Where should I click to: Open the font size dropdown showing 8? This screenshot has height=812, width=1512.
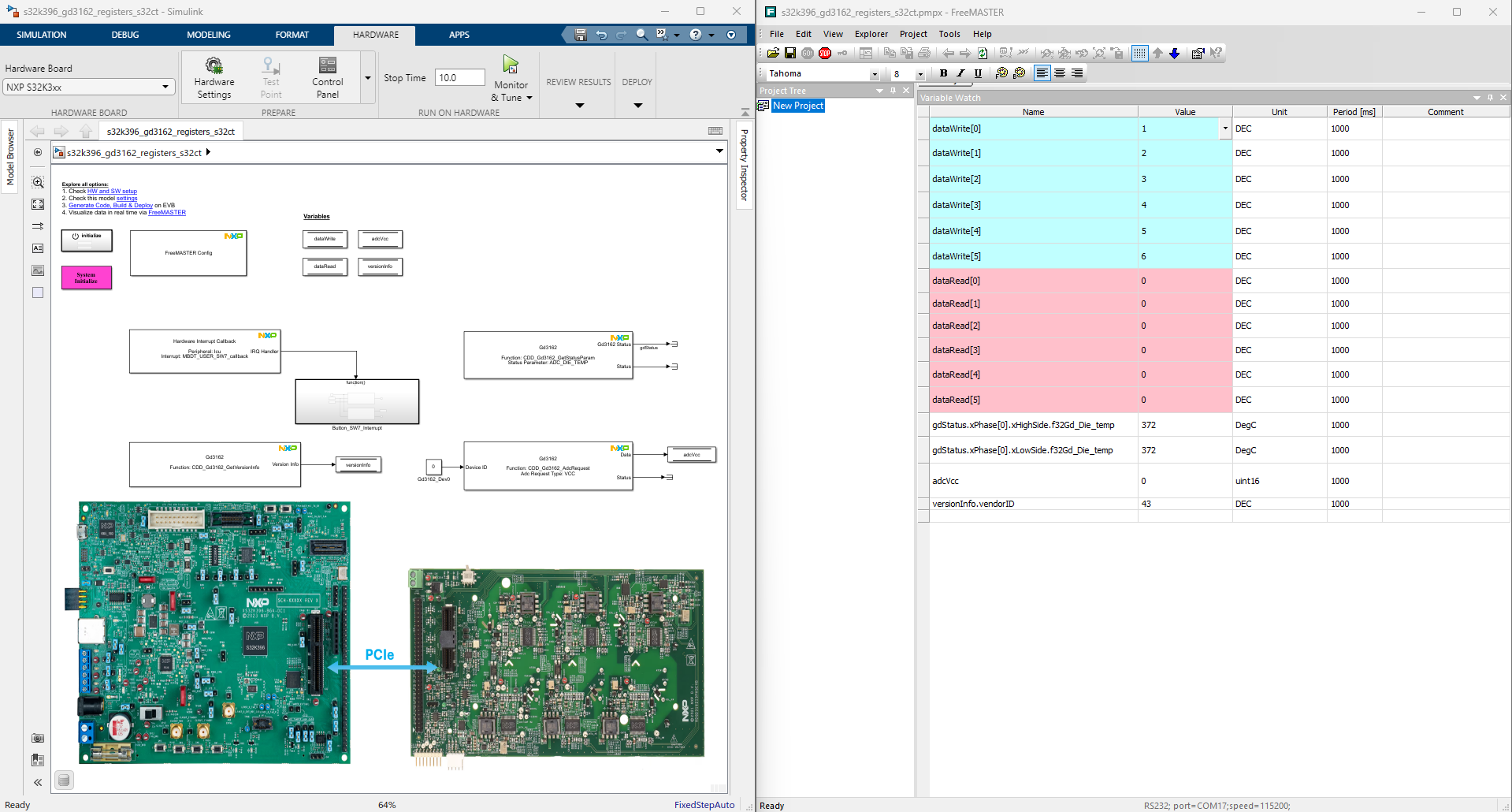[x=919, y=73]
